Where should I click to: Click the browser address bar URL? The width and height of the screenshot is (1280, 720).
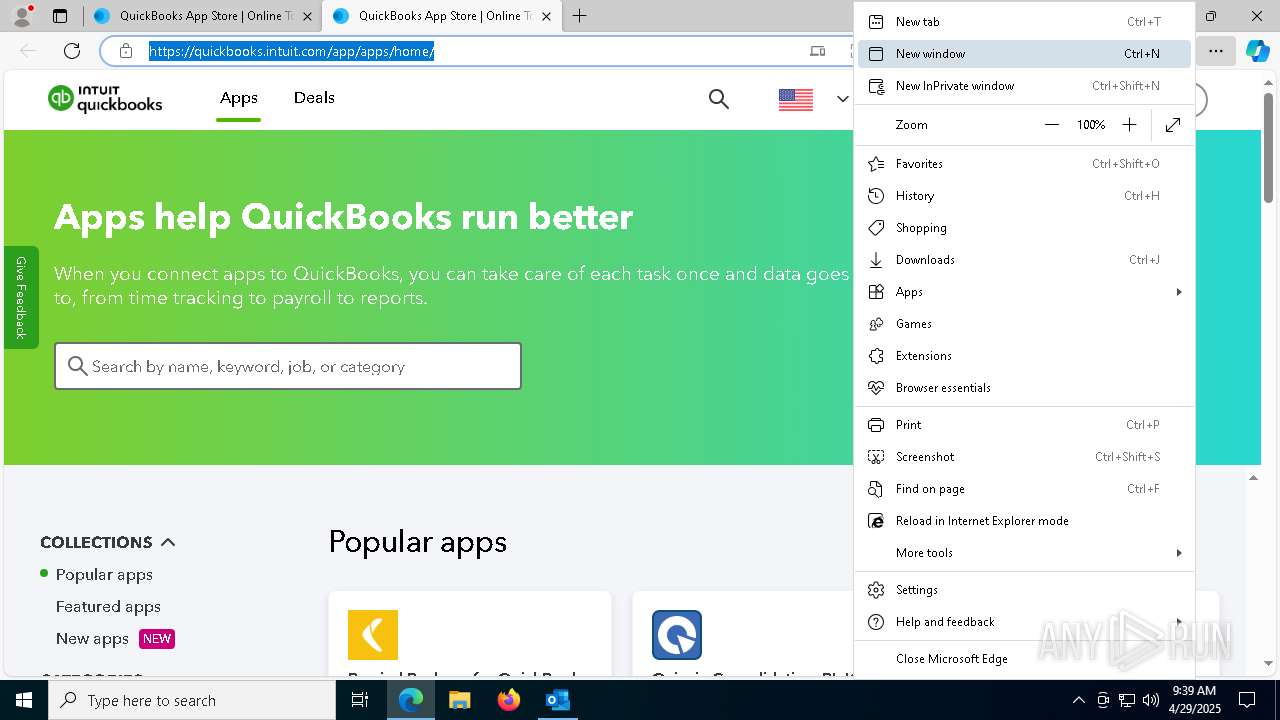[x=292, y=51]
